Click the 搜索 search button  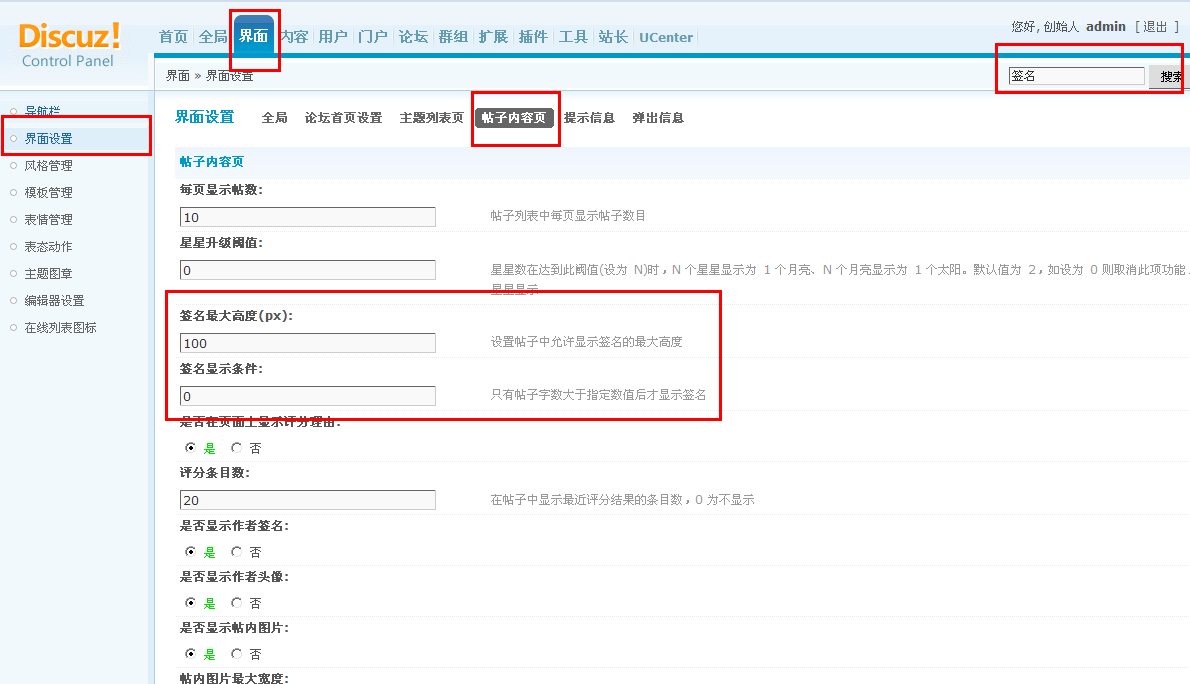pos(1169,77)
